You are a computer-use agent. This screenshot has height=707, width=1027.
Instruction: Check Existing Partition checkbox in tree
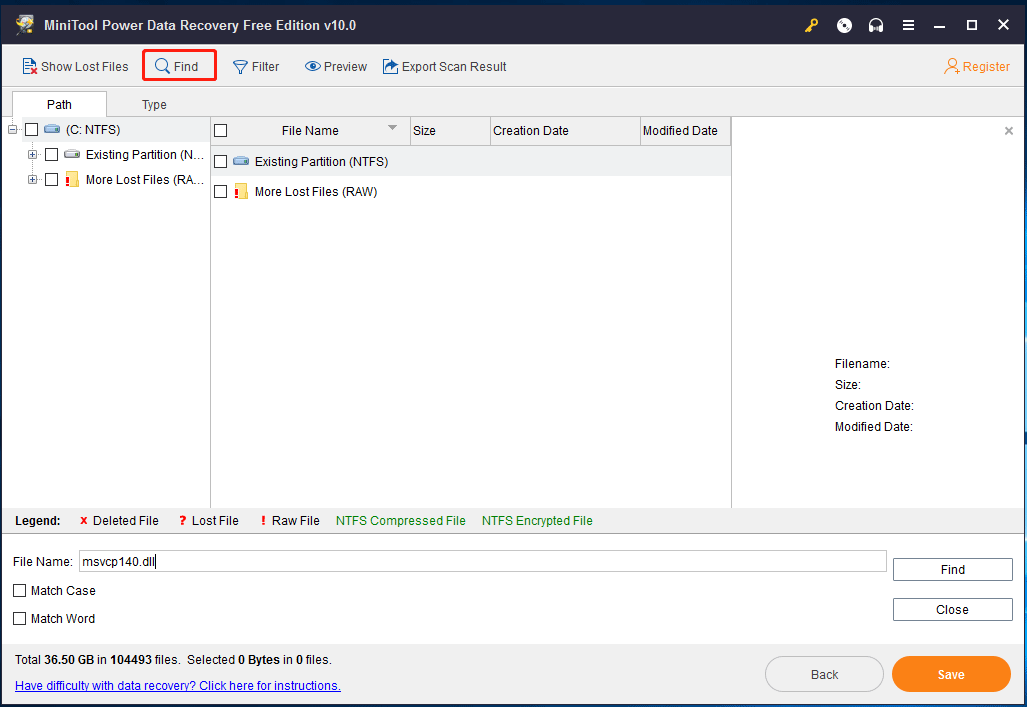[x=52, y=155]
